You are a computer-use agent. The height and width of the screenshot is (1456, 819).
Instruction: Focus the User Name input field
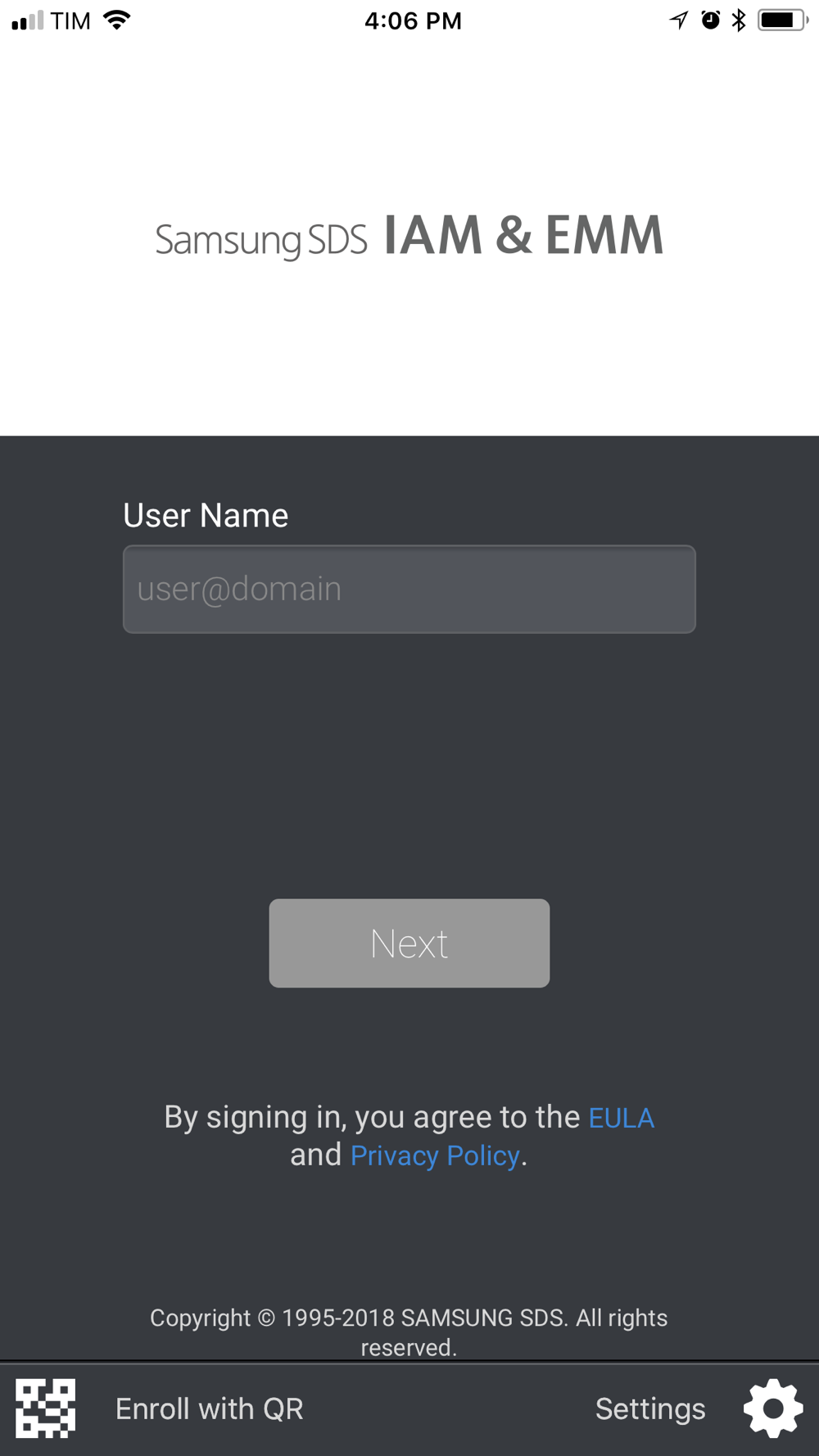[409, 589]
